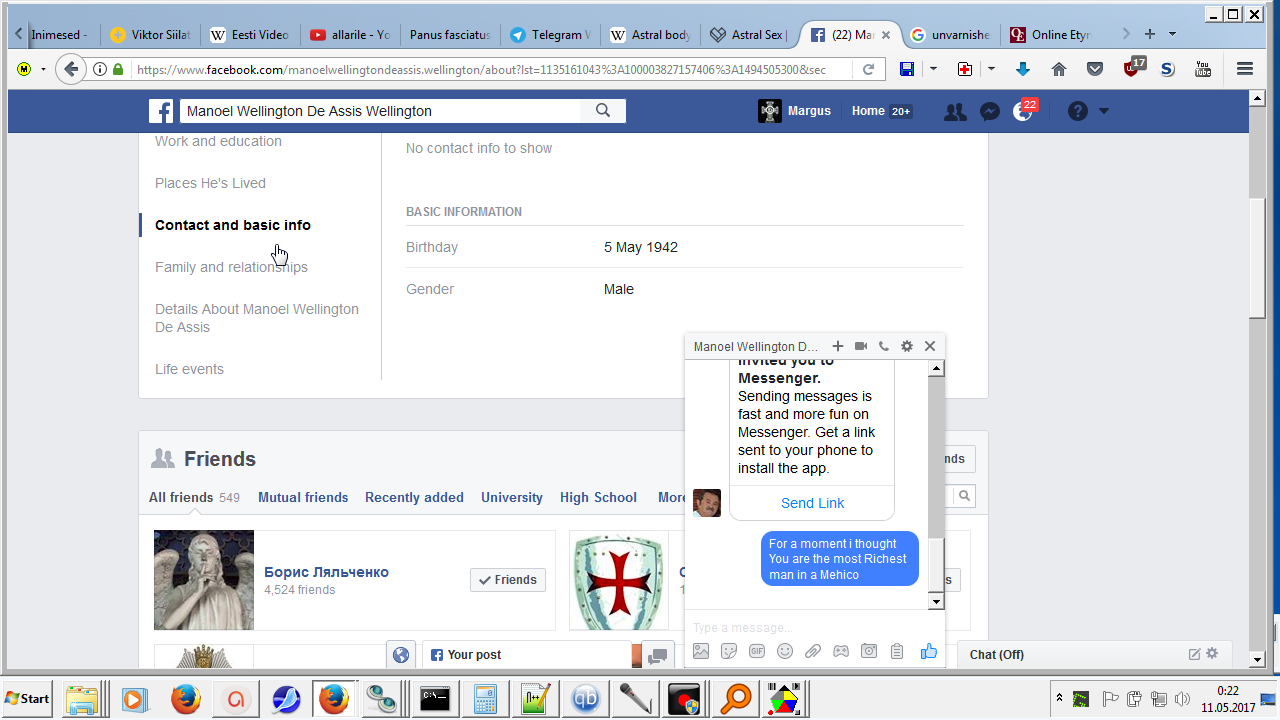List all Firefox tabs dropdown arrow
The image size is (1280, 720).
1172,34
